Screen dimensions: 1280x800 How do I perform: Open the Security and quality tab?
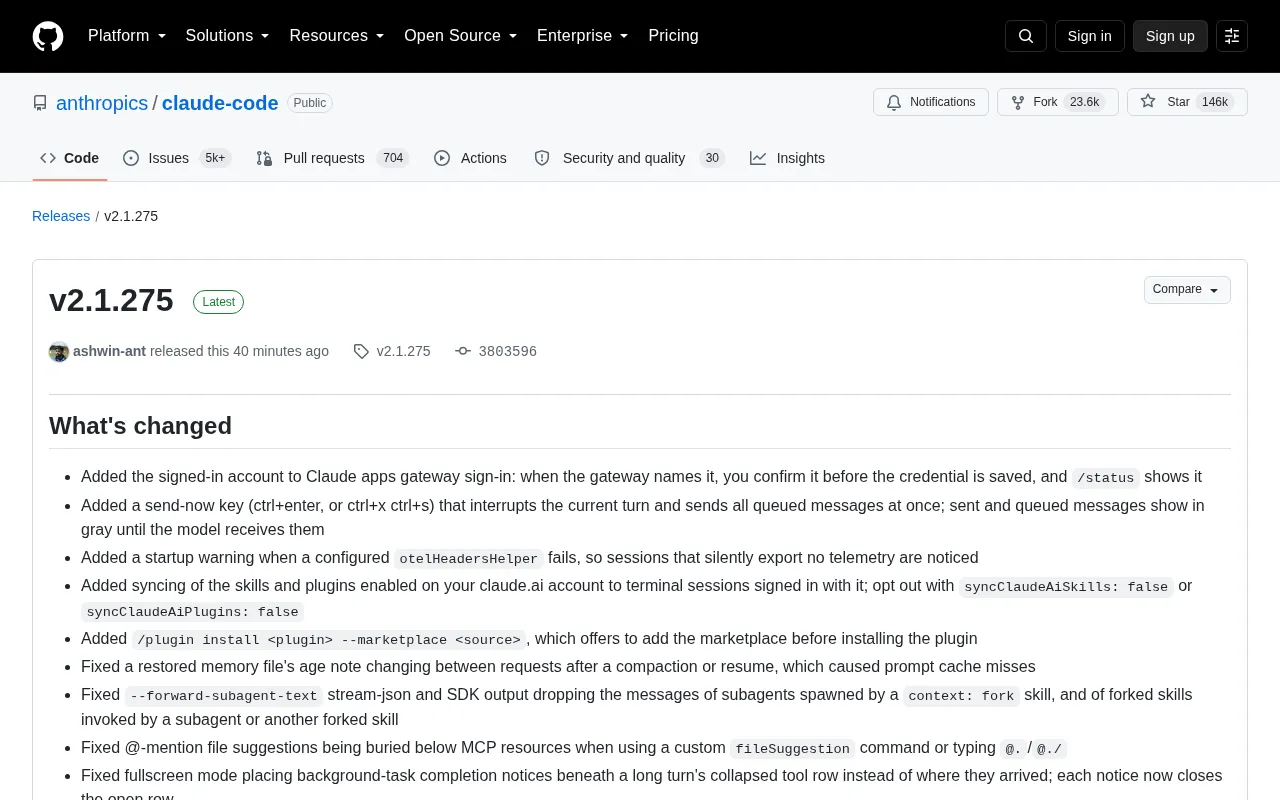click(629, 158)
